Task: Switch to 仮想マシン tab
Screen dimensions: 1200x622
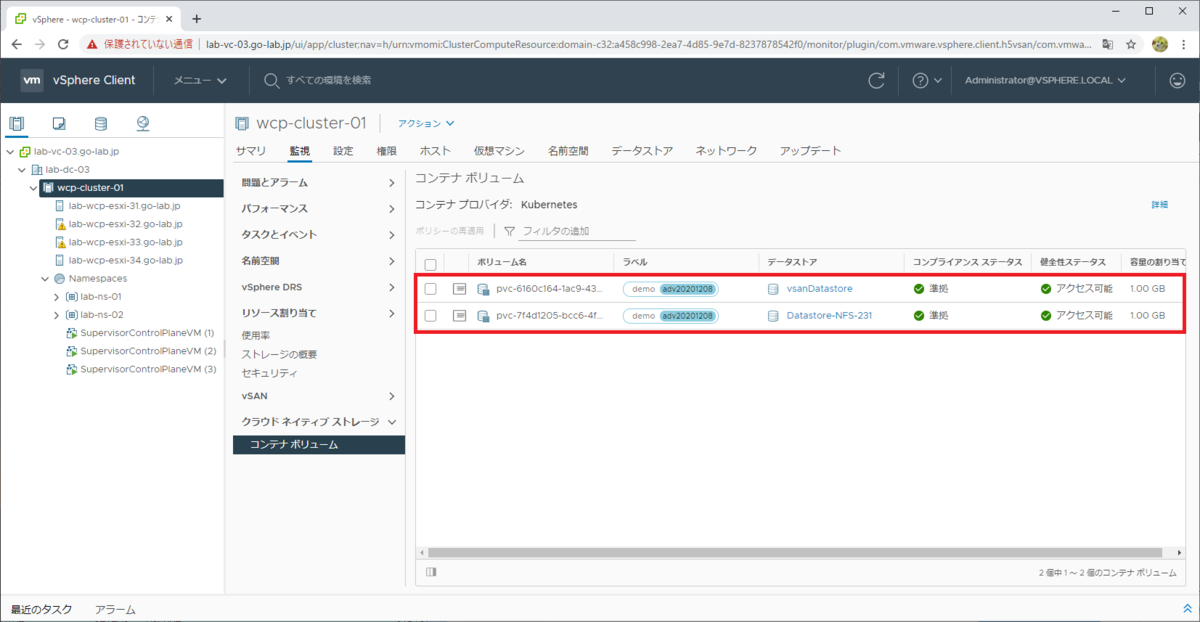Action: [499, 151]
